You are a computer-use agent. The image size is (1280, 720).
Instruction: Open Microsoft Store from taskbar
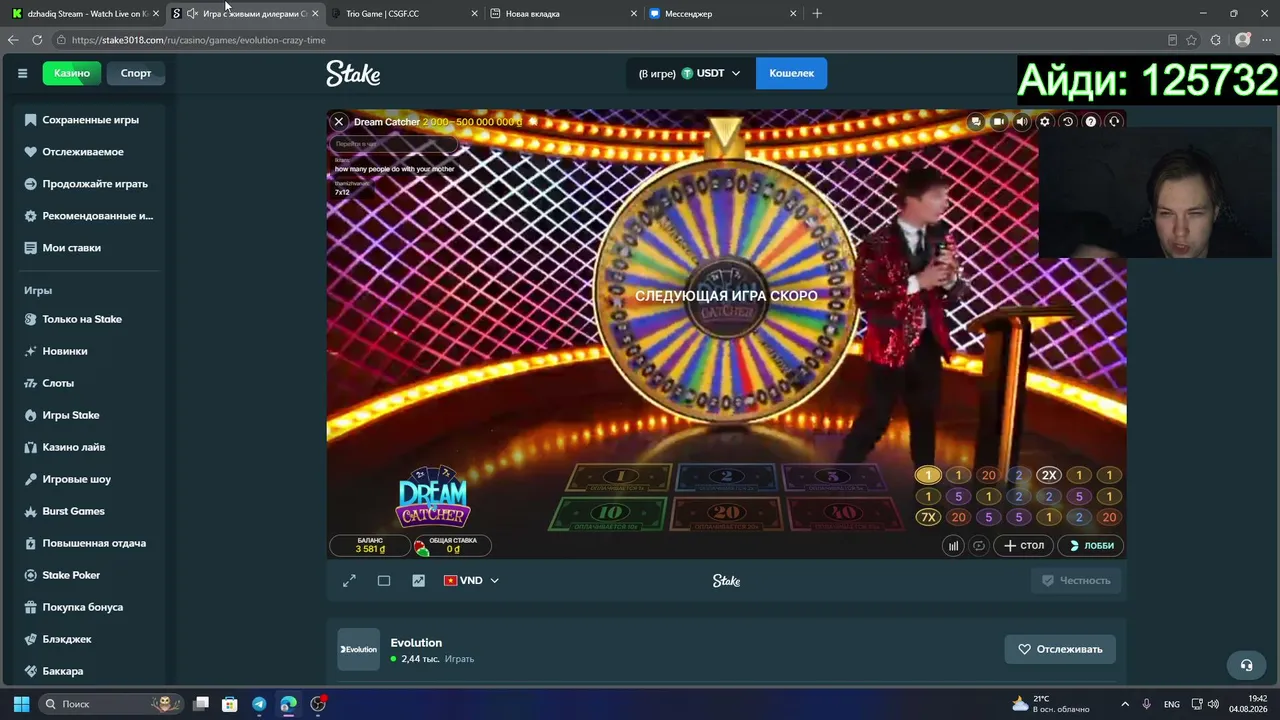[x=230, y=704]
